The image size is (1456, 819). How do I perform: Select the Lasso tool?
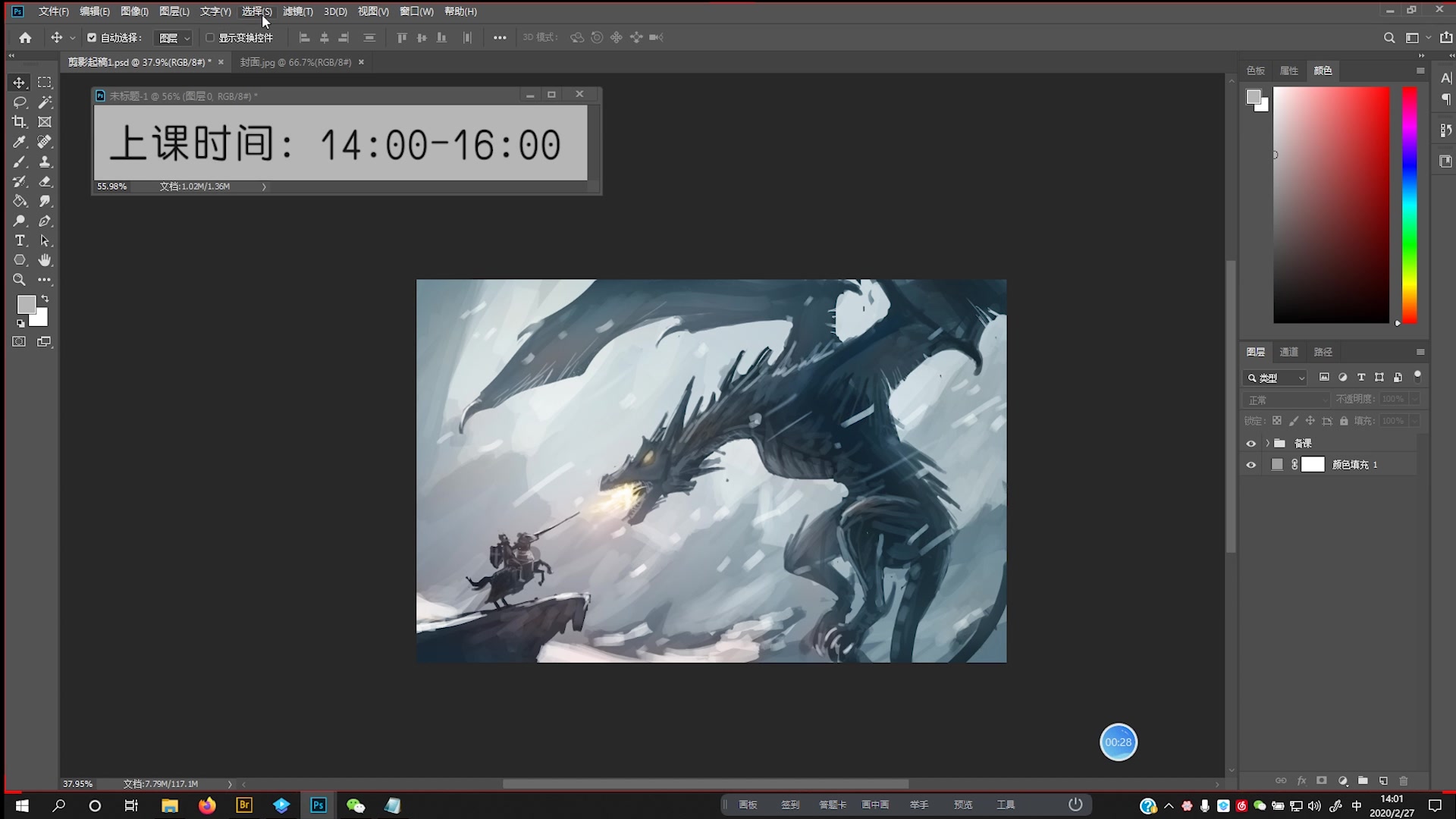point(19,102)
